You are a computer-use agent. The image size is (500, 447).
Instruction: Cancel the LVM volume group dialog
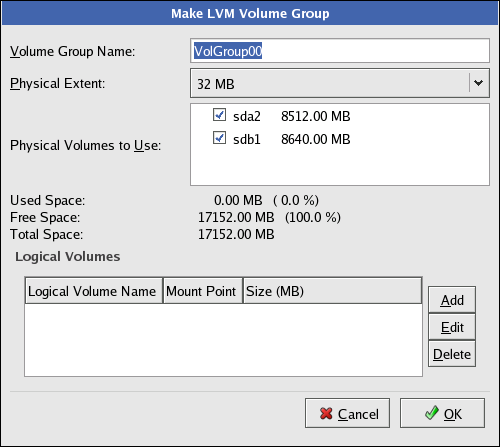[347, 413]
